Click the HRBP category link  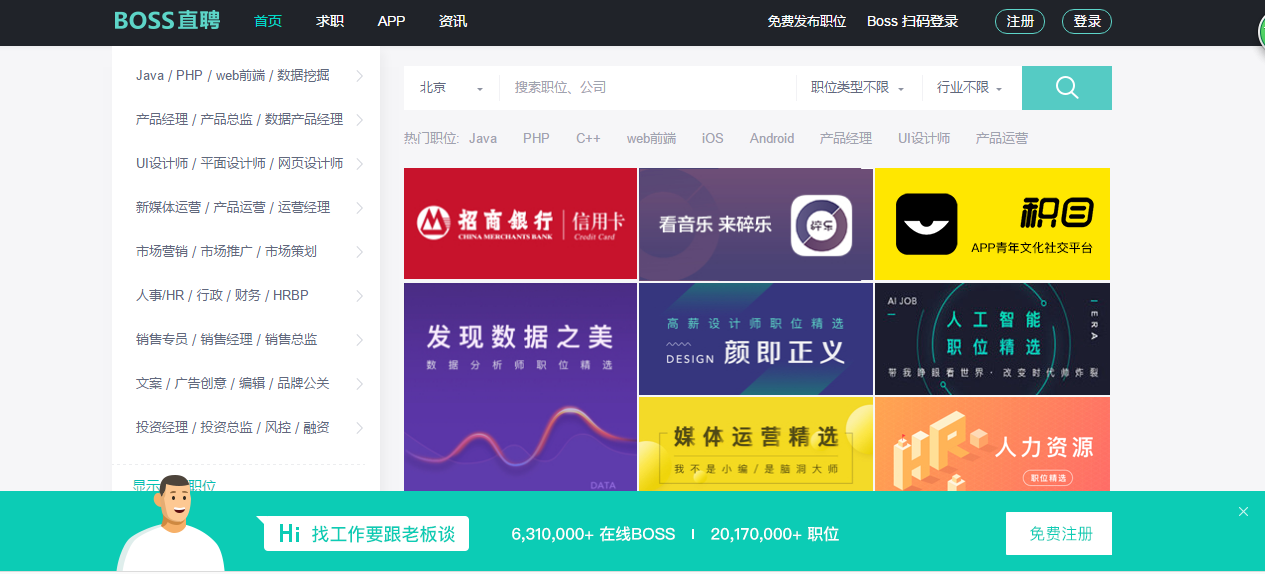(x=292, y=296)
